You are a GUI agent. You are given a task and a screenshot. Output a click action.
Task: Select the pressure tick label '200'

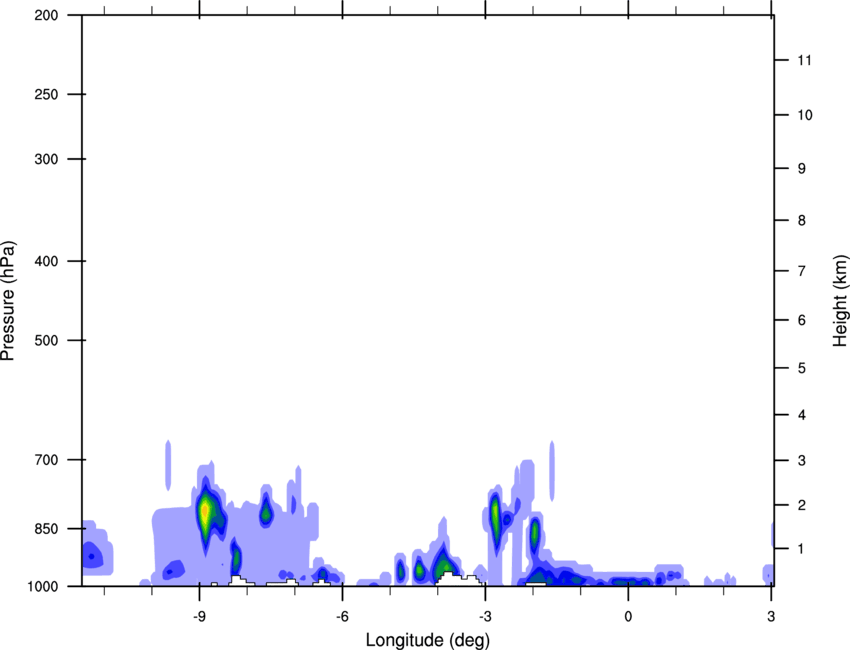click(x=46, y=15)
